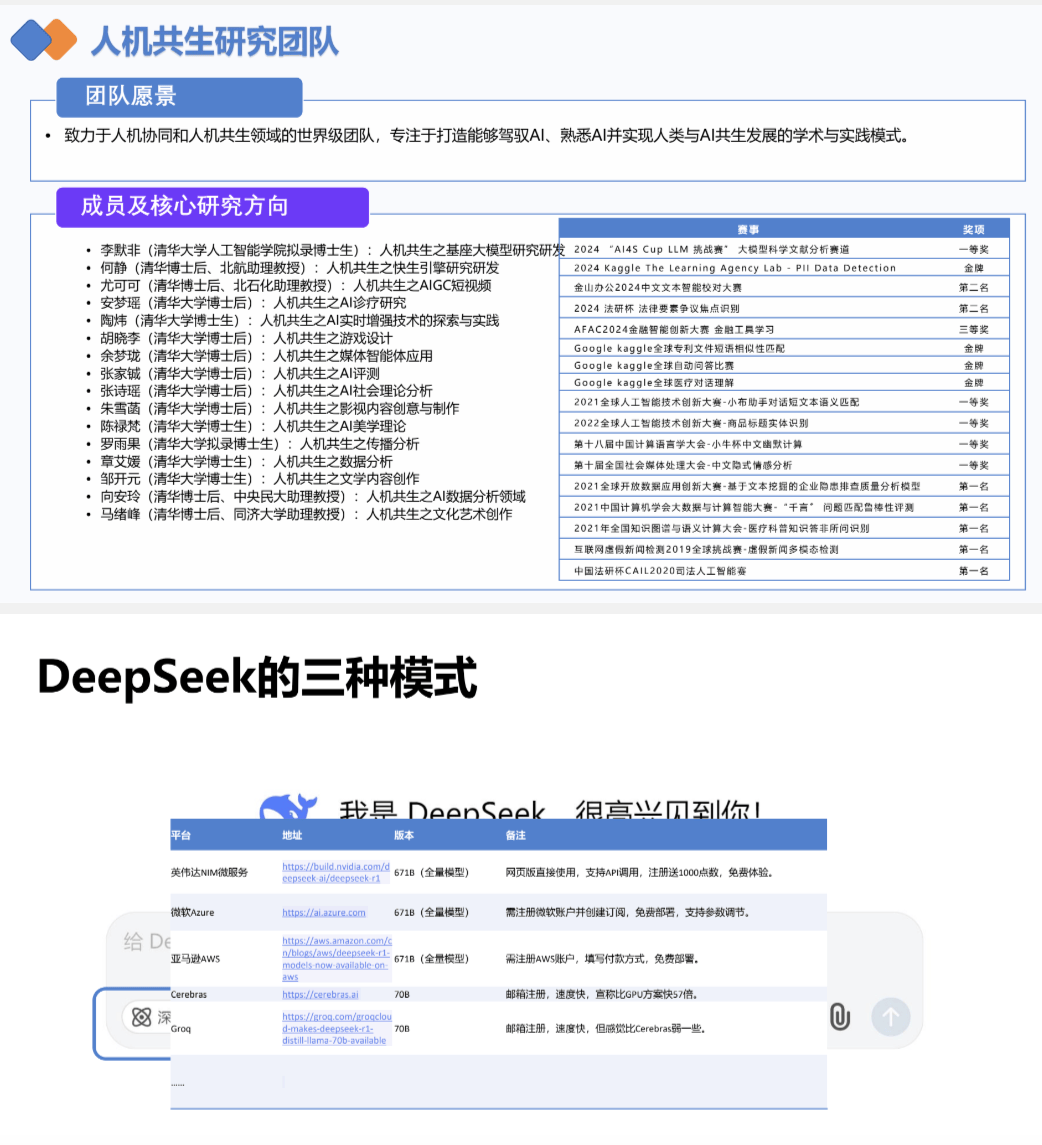Click the 中国法研杯CAIL2020司法人工智能赛 row
The height and width of the screenshot is (1145, 1042).
click(784, 571)
